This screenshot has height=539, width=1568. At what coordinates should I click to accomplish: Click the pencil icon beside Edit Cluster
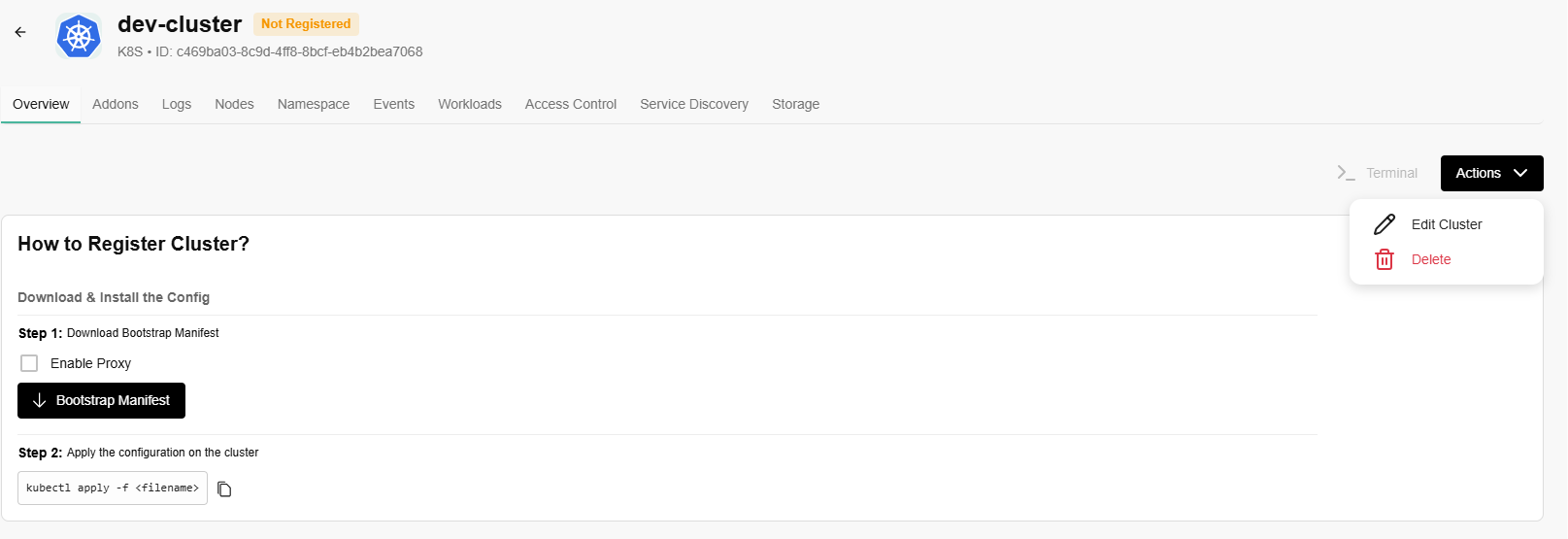1385,224
